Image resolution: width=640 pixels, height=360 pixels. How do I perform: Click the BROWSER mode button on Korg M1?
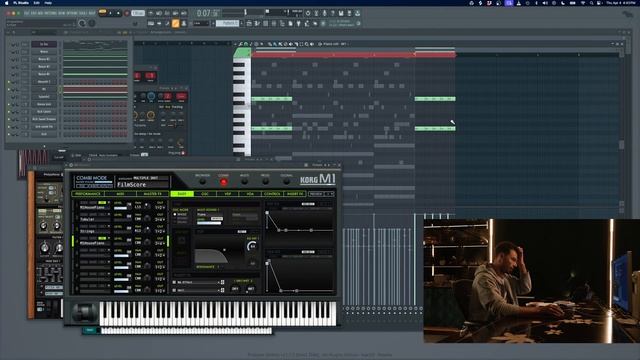[x=202, y=182]
